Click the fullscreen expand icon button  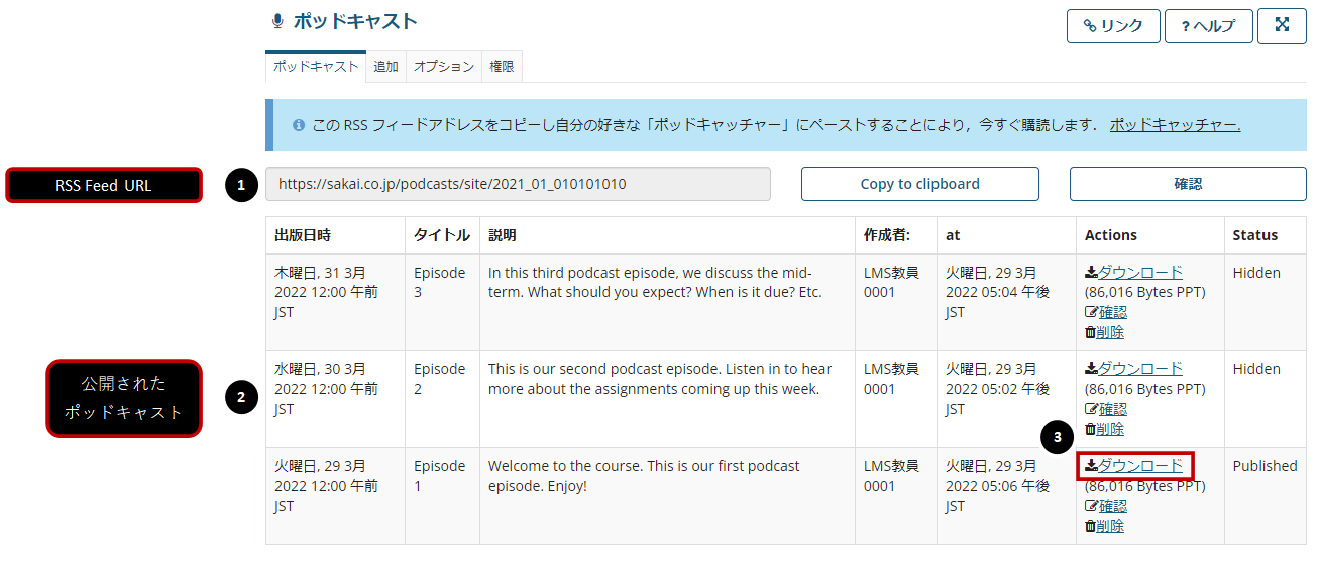(x=1281, y=26)
